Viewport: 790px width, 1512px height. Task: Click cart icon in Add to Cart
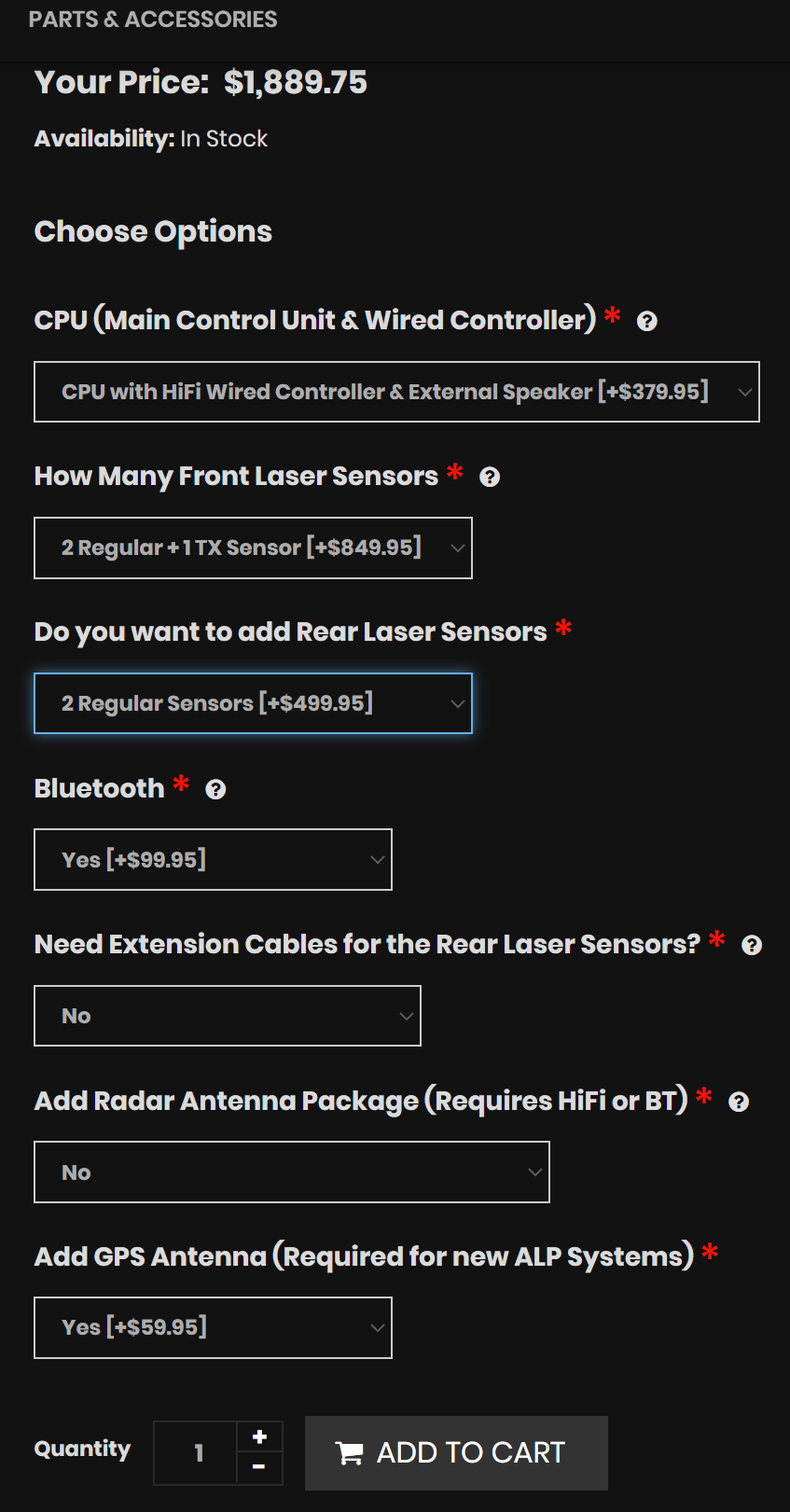[350, 1453]
